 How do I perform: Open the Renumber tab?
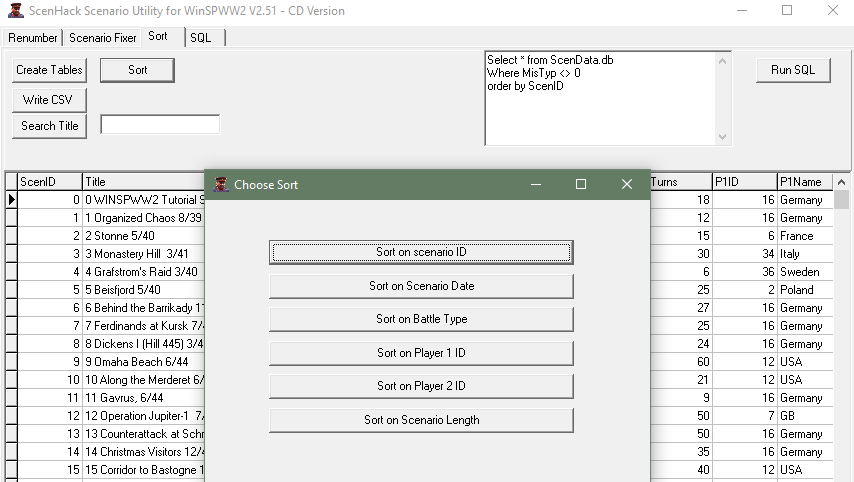tap(33, 38)
